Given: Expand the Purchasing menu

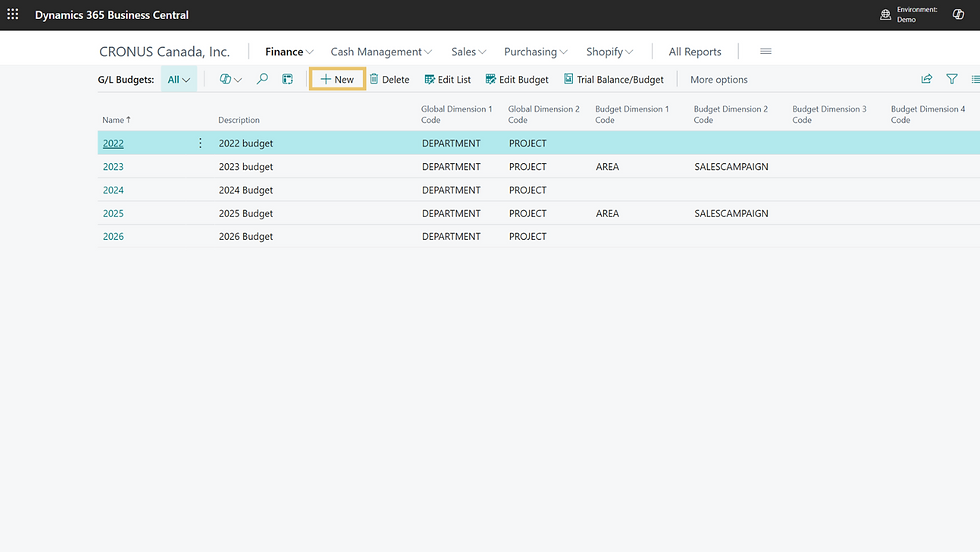Looking at the screenshot, I should coord(536,51).
